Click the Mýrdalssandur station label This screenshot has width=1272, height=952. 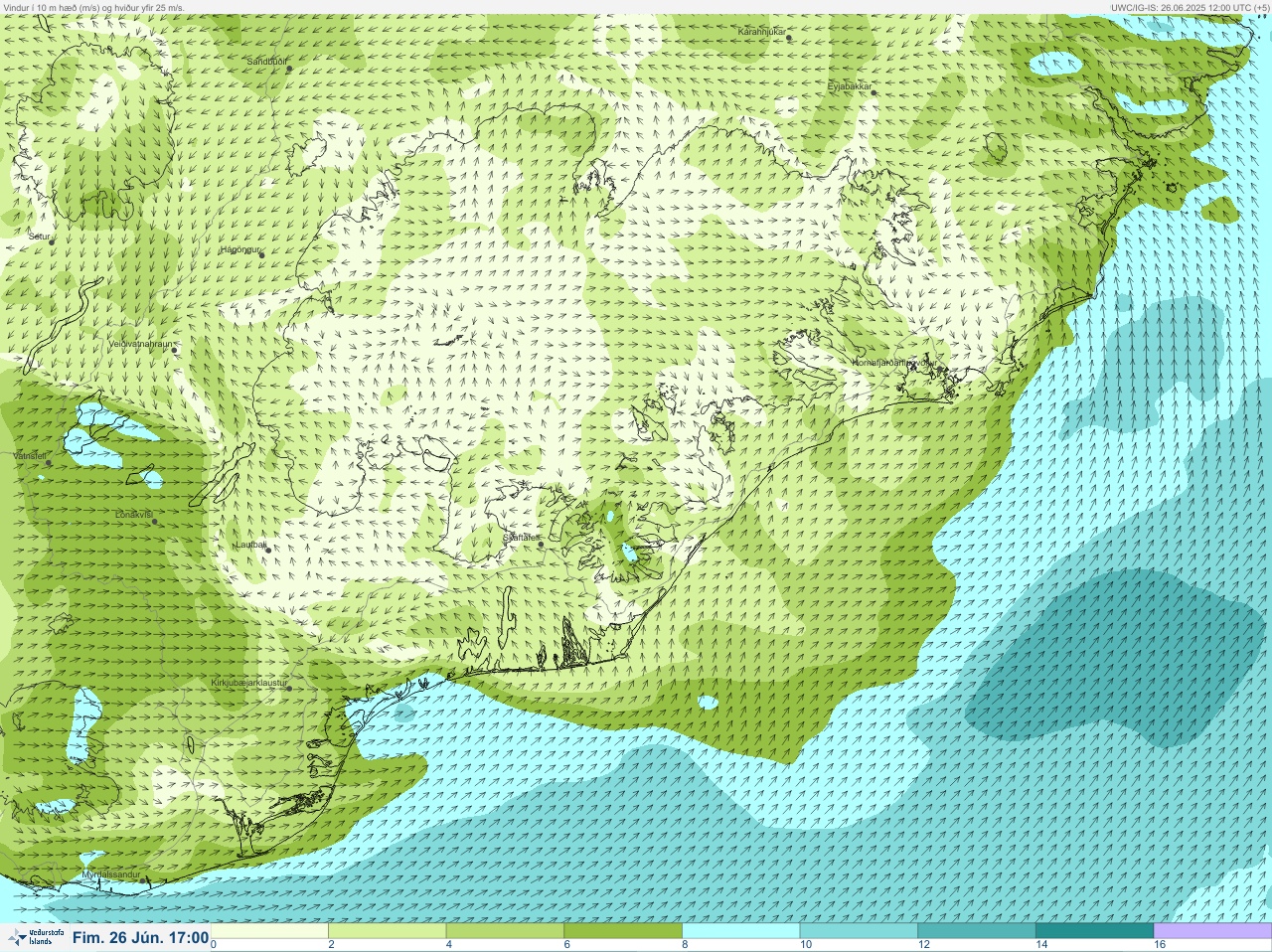(x=110, y=874)
